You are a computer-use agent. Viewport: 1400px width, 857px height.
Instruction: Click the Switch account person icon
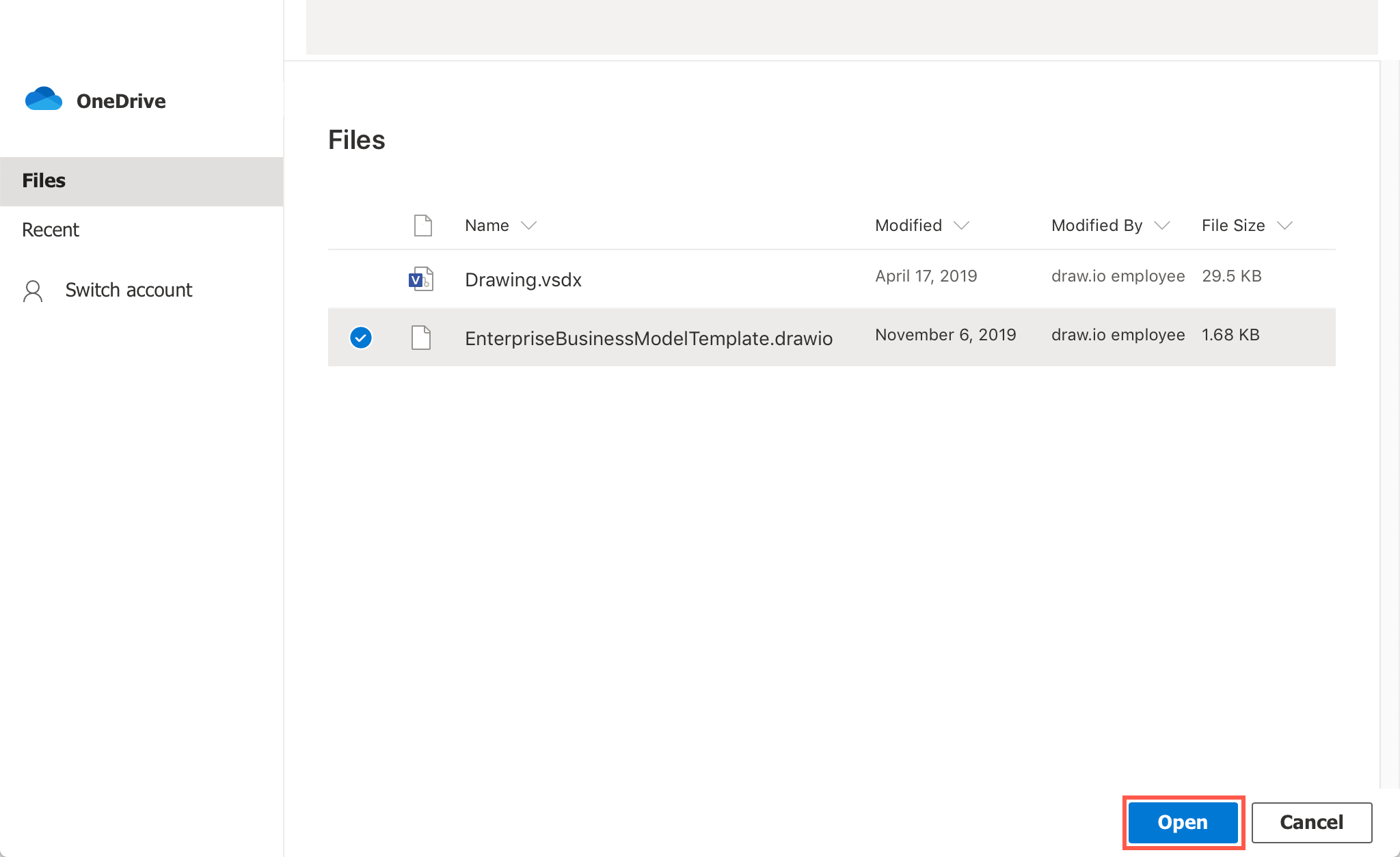[33, 291]
